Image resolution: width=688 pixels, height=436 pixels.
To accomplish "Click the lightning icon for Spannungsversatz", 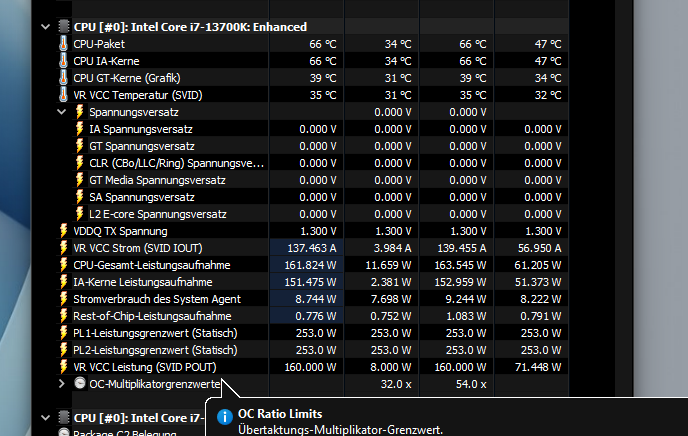I will [x=79, y=112].
